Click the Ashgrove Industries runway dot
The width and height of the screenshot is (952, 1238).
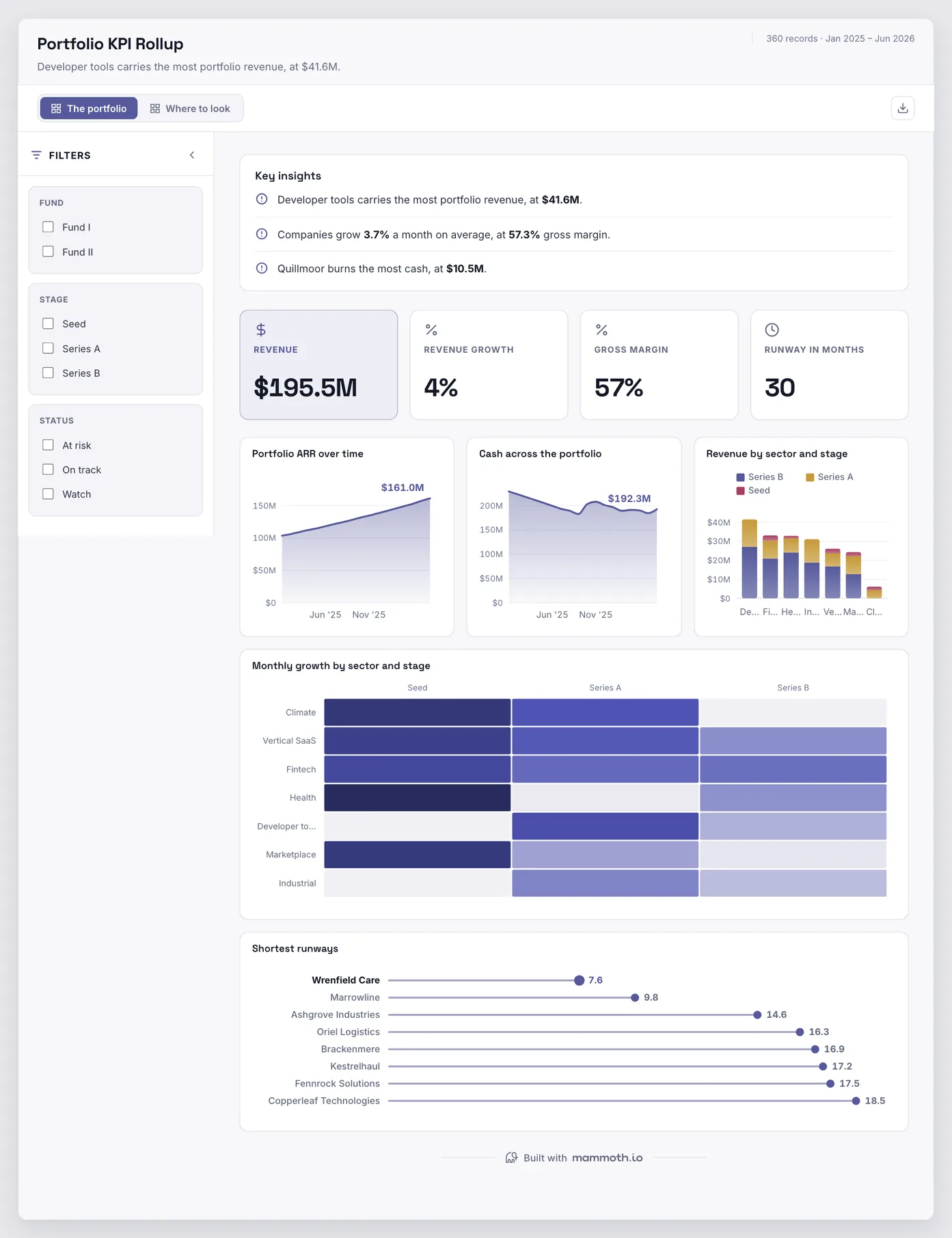click(x=757, y=1014)
